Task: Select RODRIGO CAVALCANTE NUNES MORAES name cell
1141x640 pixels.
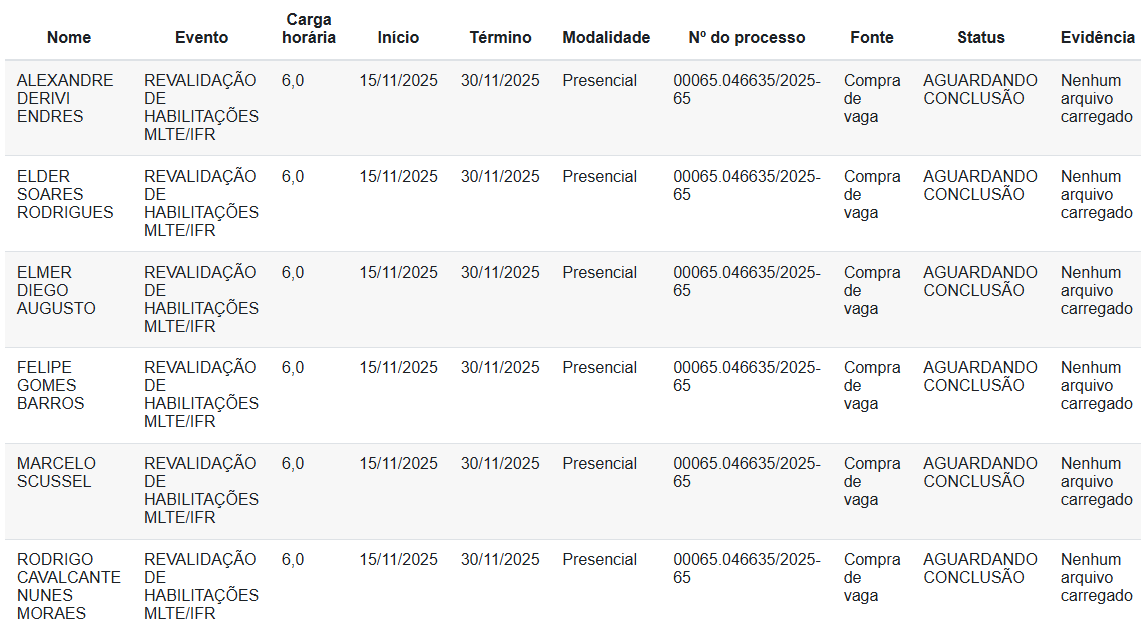Action: click(x=68, y=586)
